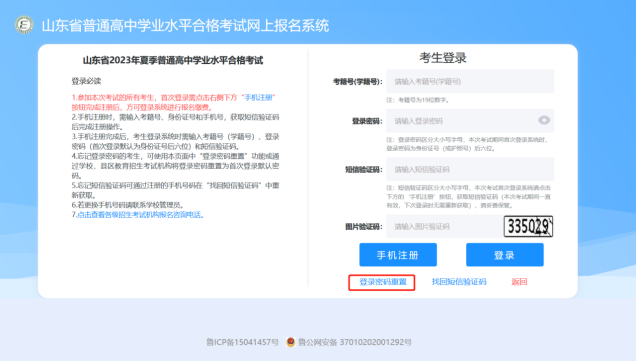Refresh the 335029 captcha image
637x362 pixels.
point(528,226)
